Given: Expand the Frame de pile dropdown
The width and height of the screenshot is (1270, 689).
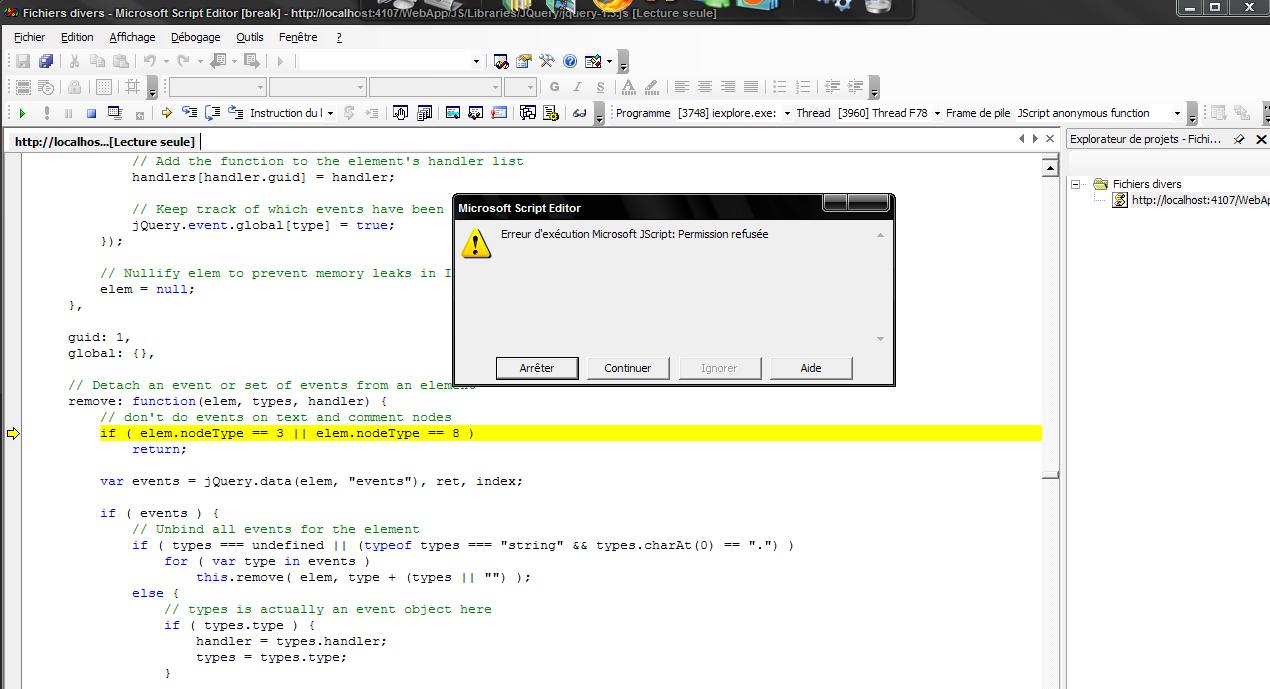Looking at the screenshot, I should 1177,114.
